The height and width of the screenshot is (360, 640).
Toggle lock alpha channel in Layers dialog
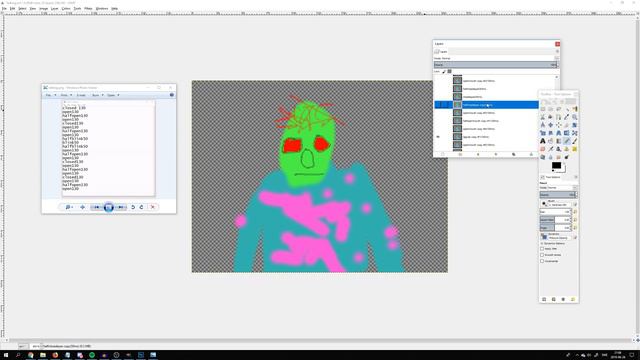tap(449, 71)
